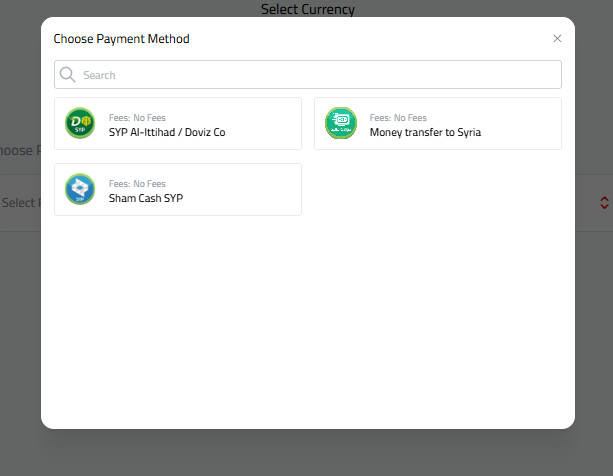
Task: Click the Money transfer to Syria logo icon
Action: tap(341, 123)
